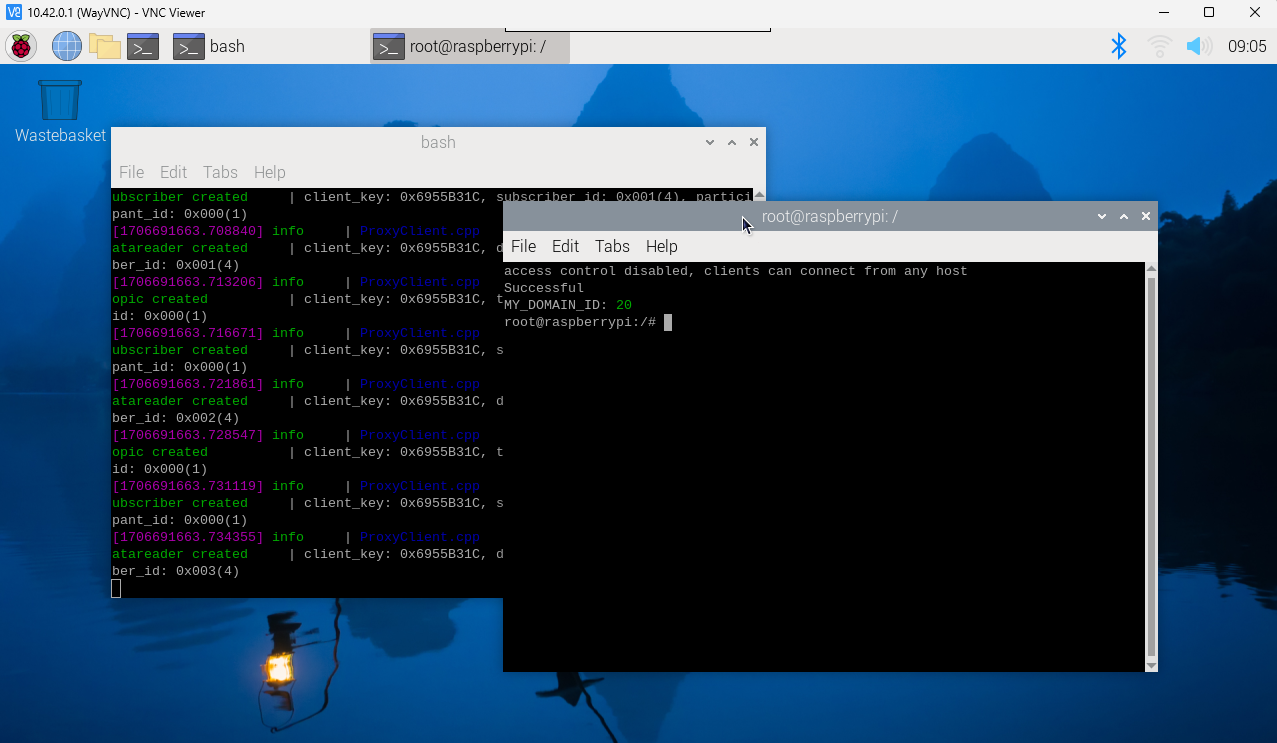
Task: Maximize the root@raspberrypi terminal window
Action: click(x=1124, y=216)
